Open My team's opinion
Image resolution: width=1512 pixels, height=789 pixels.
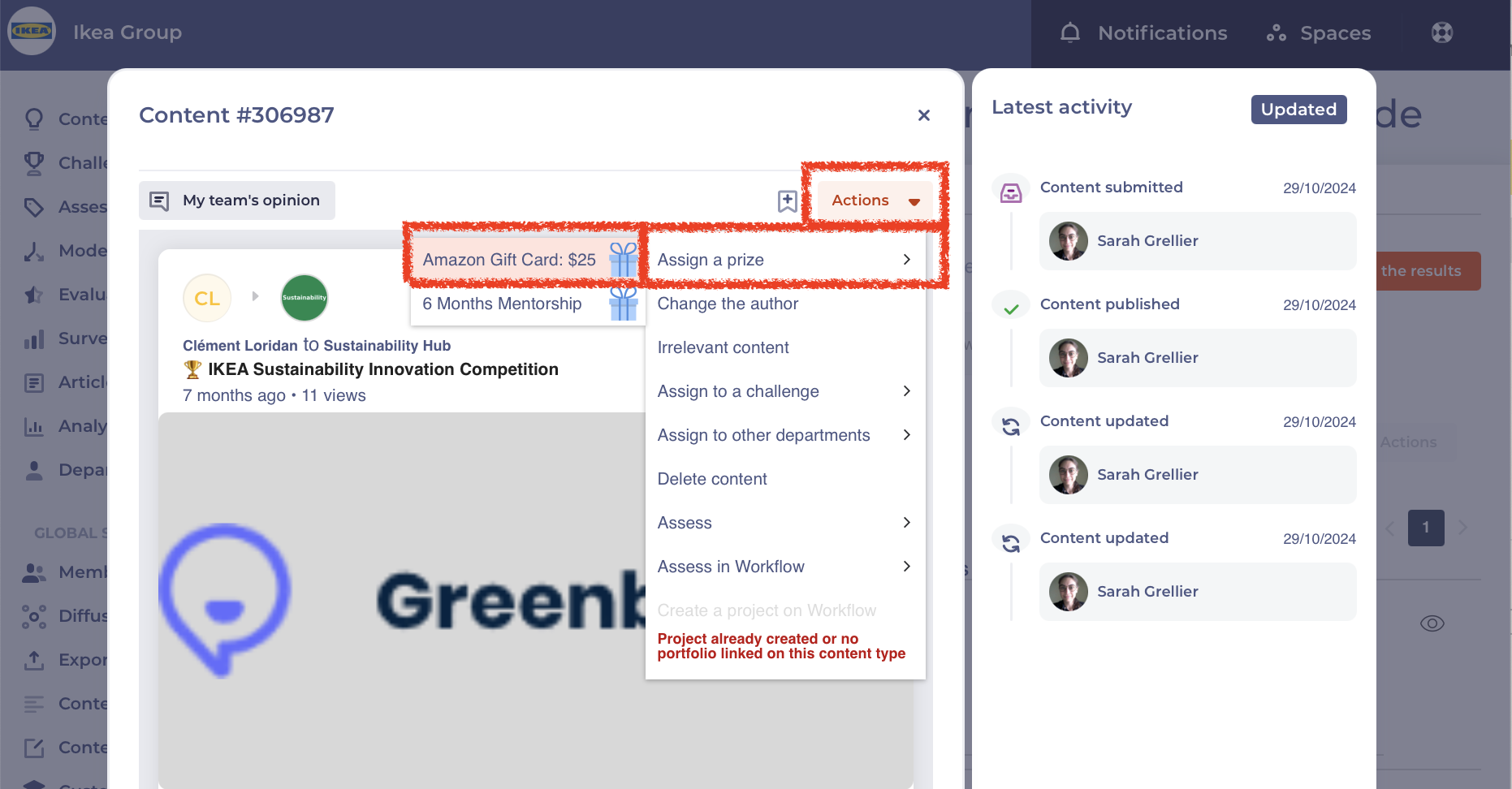click(x=237, y=200)
